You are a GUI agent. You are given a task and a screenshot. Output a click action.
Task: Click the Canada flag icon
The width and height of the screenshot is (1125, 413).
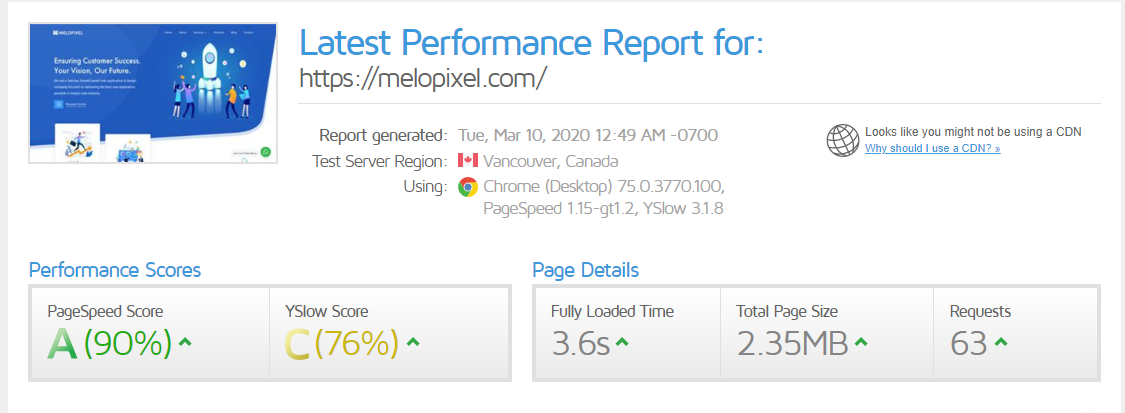(x=467, y=161)
